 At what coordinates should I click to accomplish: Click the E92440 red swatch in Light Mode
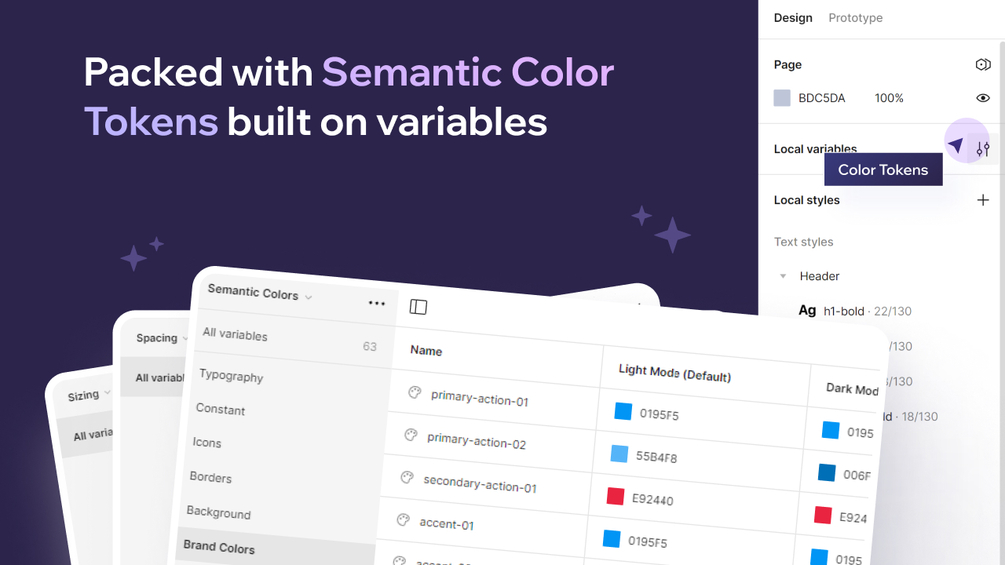[x=615, y=496]
